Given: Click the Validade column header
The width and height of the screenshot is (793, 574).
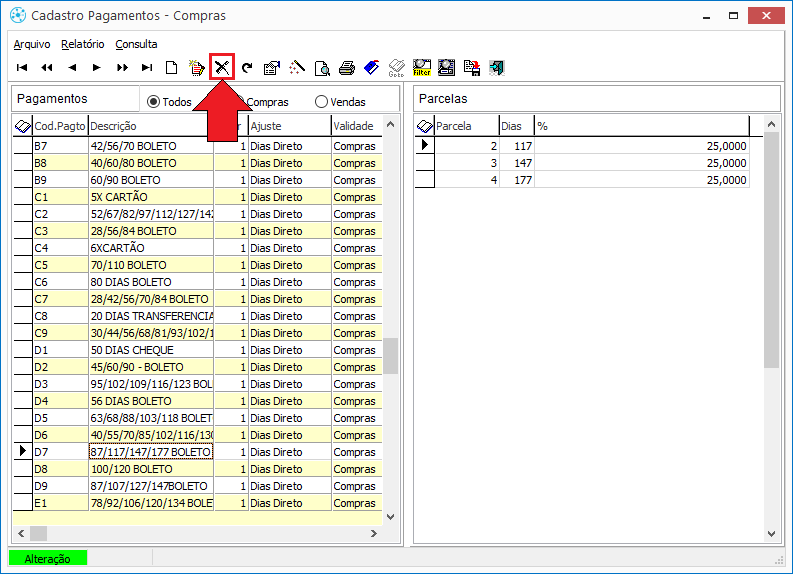Looking at the screenshot, I should point(357,126).
